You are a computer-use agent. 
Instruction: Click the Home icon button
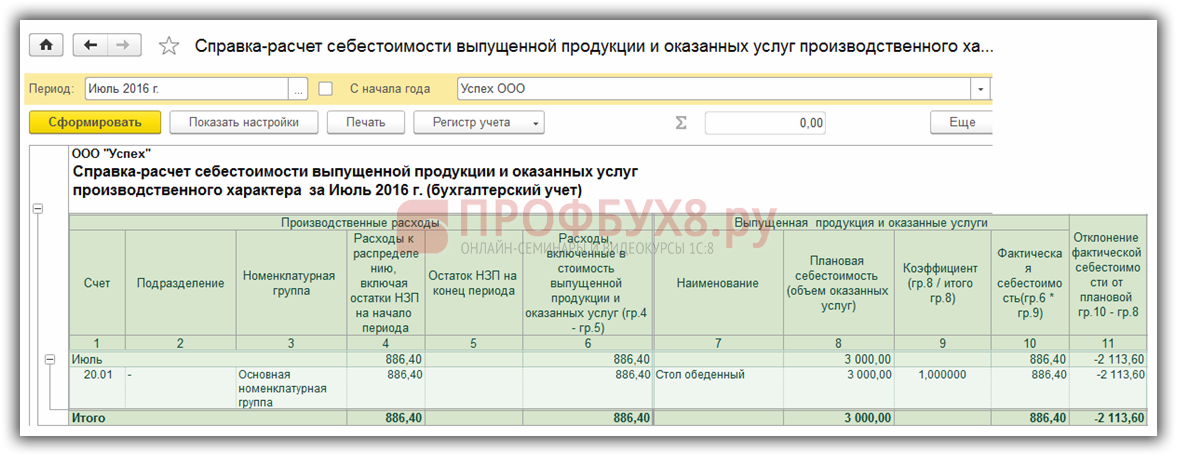[x=45, y=45]
